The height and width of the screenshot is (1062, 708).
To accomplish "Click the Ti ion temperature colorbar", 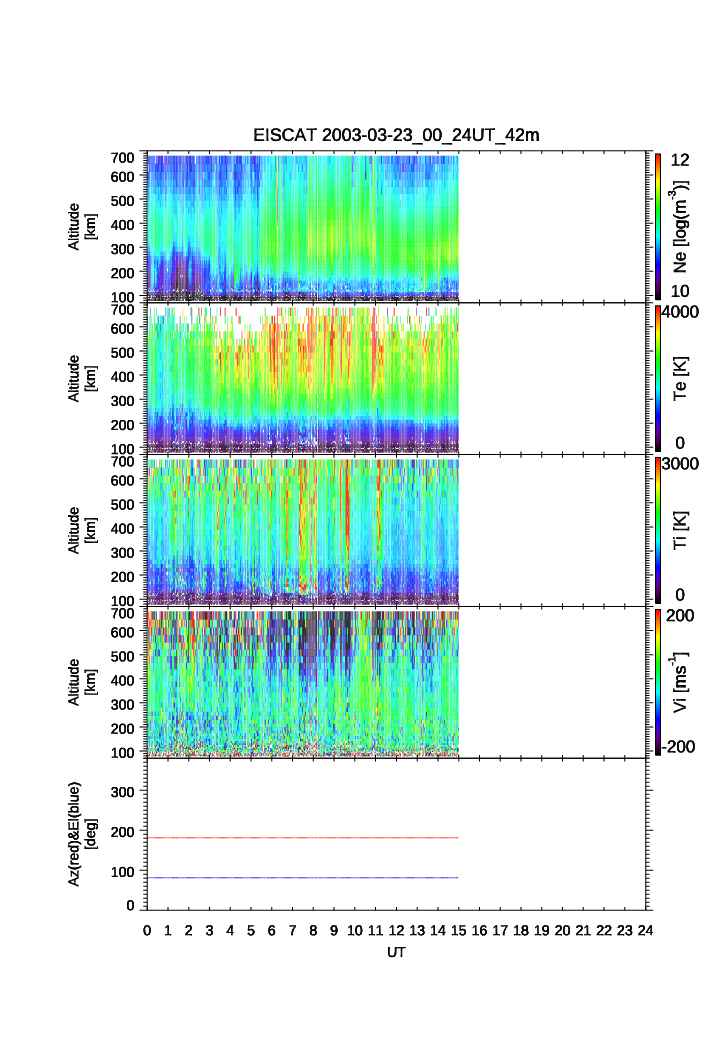I will [658, 530].
